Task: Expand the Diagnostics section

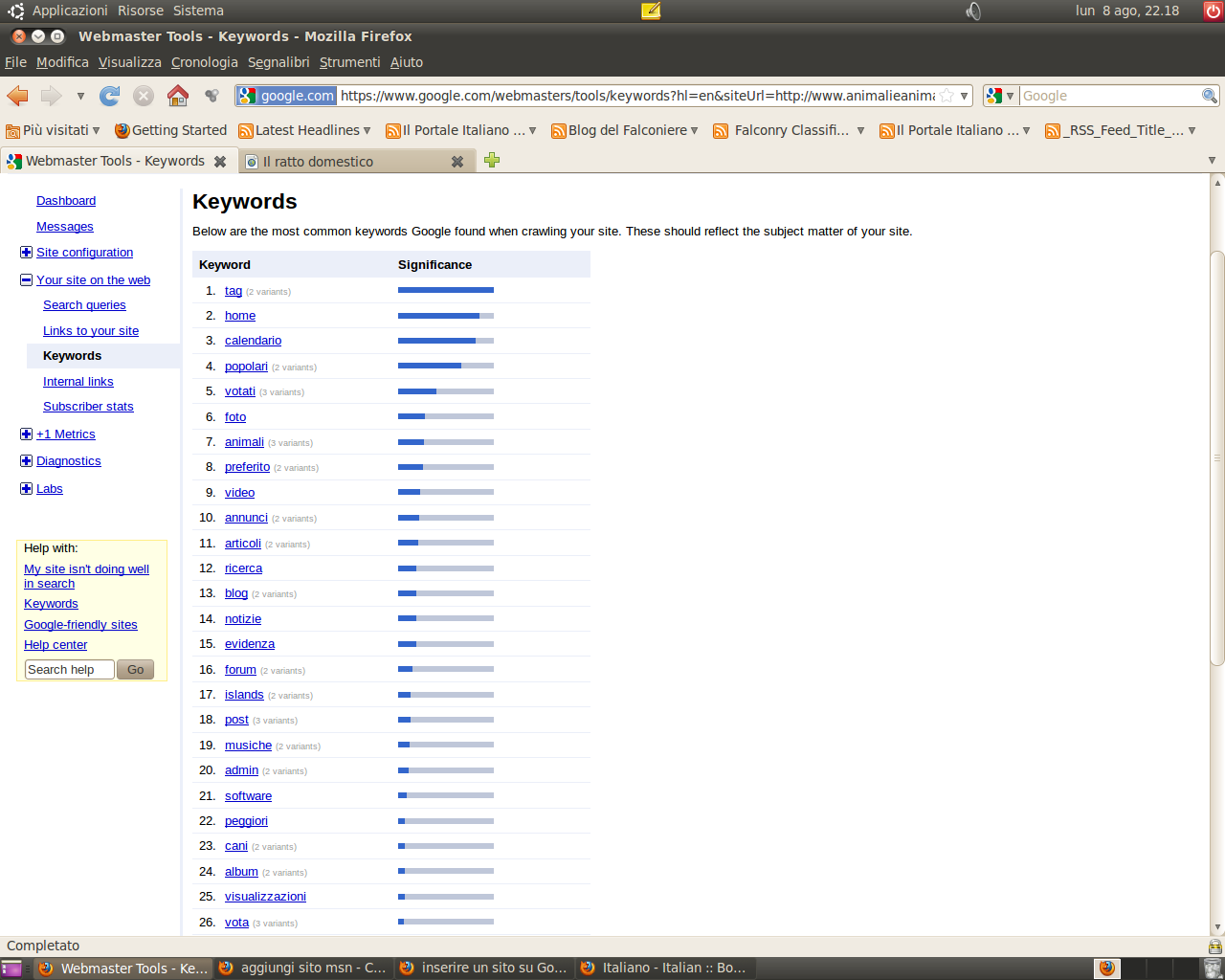Action: pyautogui.click(x=26, y=461)
